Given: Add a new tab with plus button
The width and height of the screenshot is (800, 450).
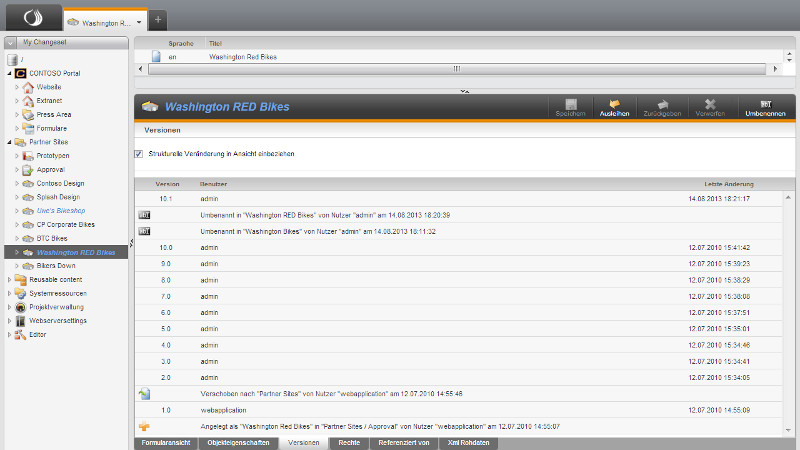Looking at the screenshot, I should [158, 20].
